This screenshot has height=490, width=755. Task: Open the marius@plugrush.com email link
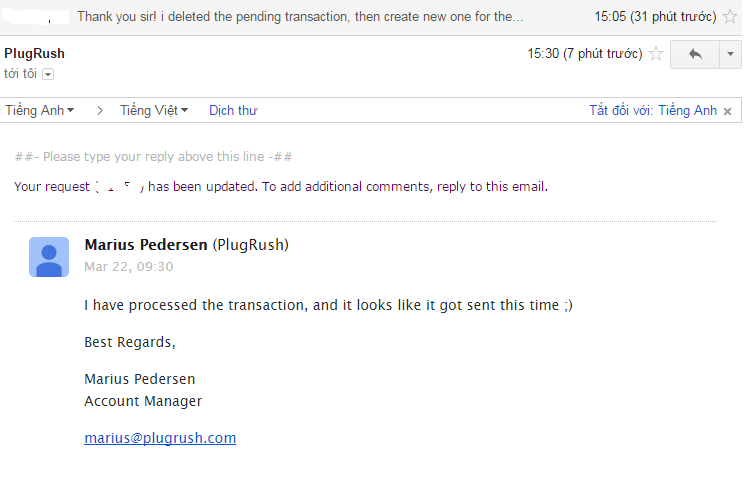click(x=160, y=438)
